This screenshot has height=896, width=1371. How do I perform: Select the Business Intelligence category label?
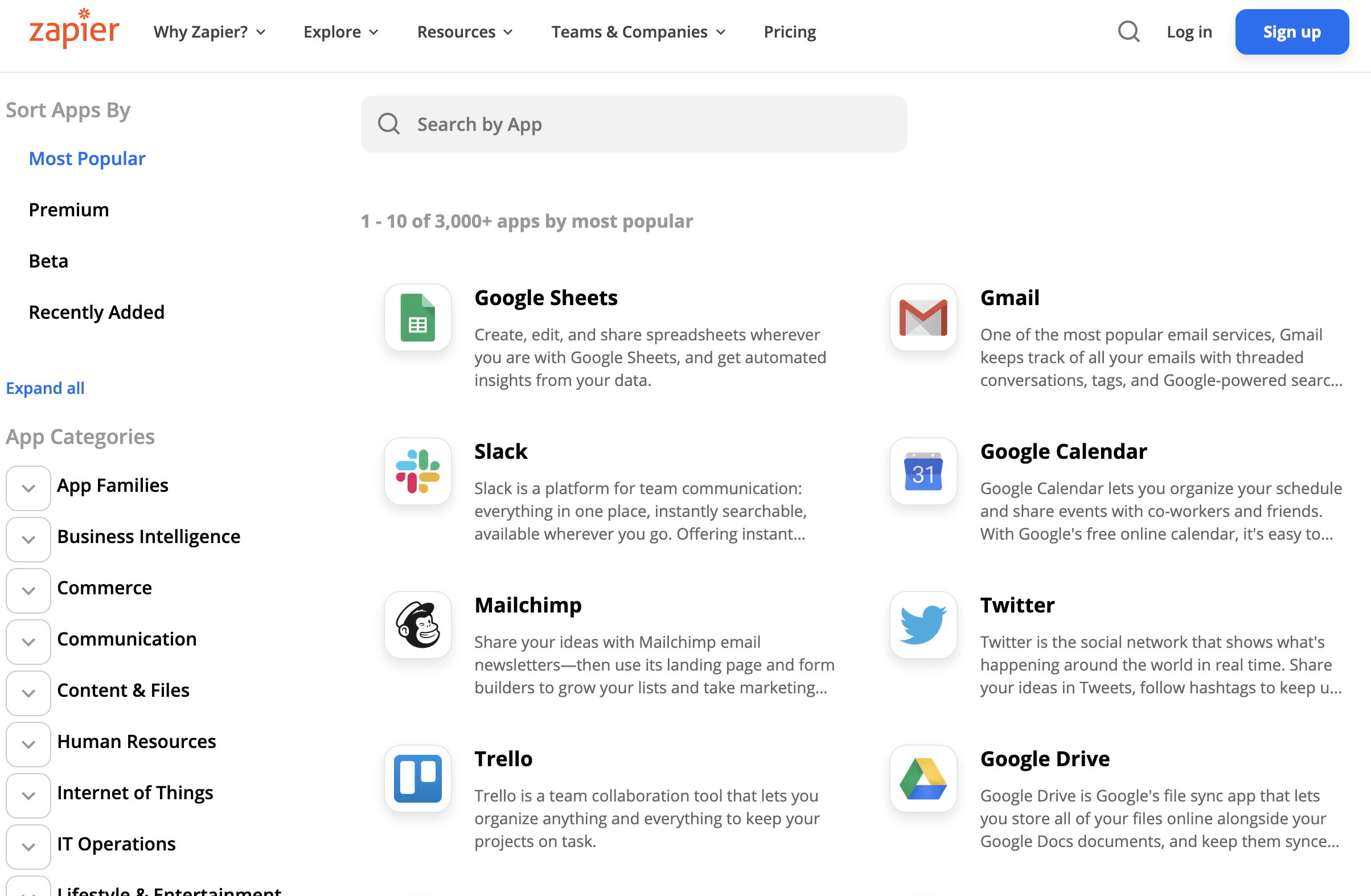149,537
